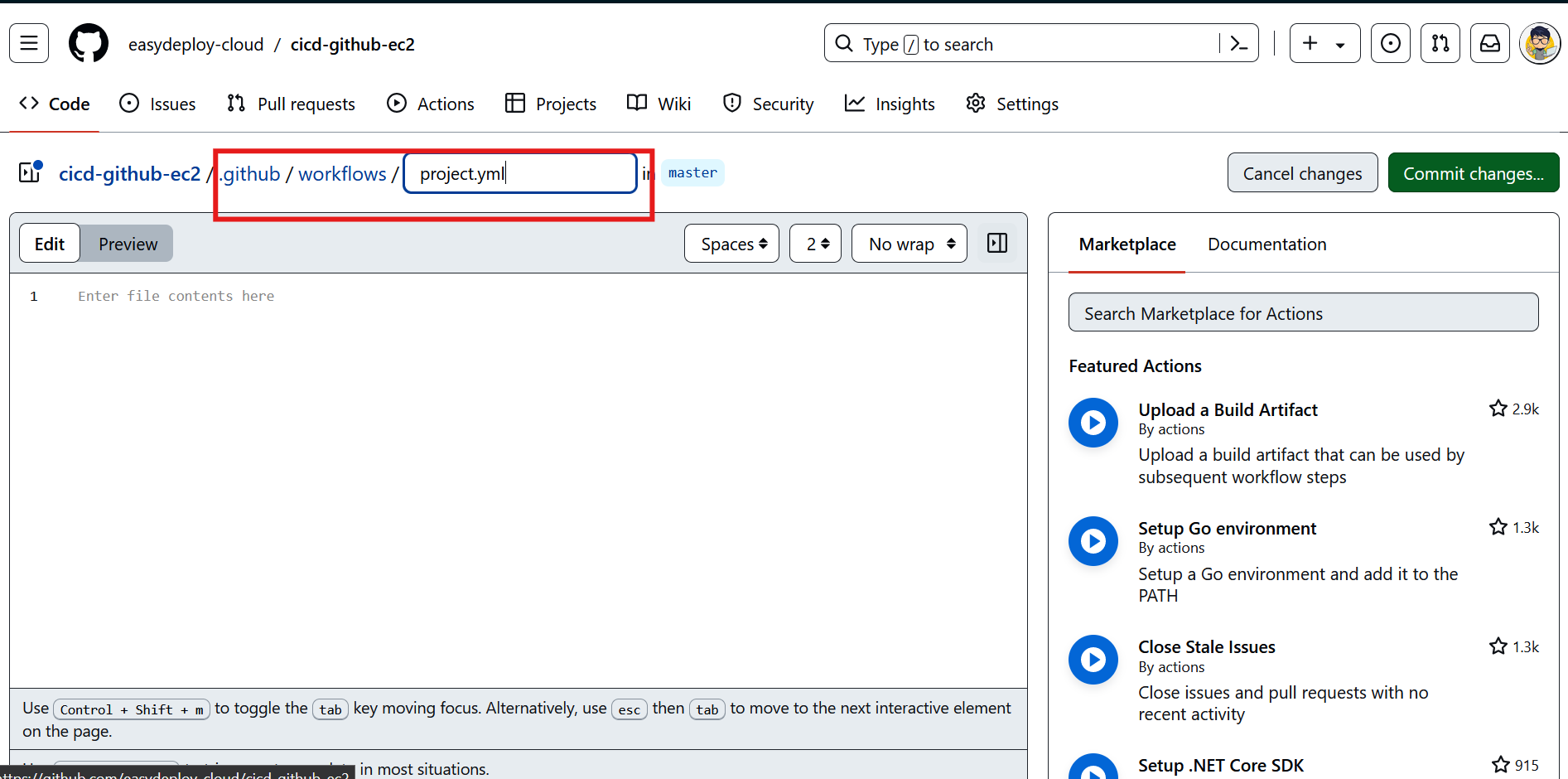Image resolution: width=1568 pixels, height=779 pixels.
Task: Expand the create new dropdown arrow
Action: 1340,45
